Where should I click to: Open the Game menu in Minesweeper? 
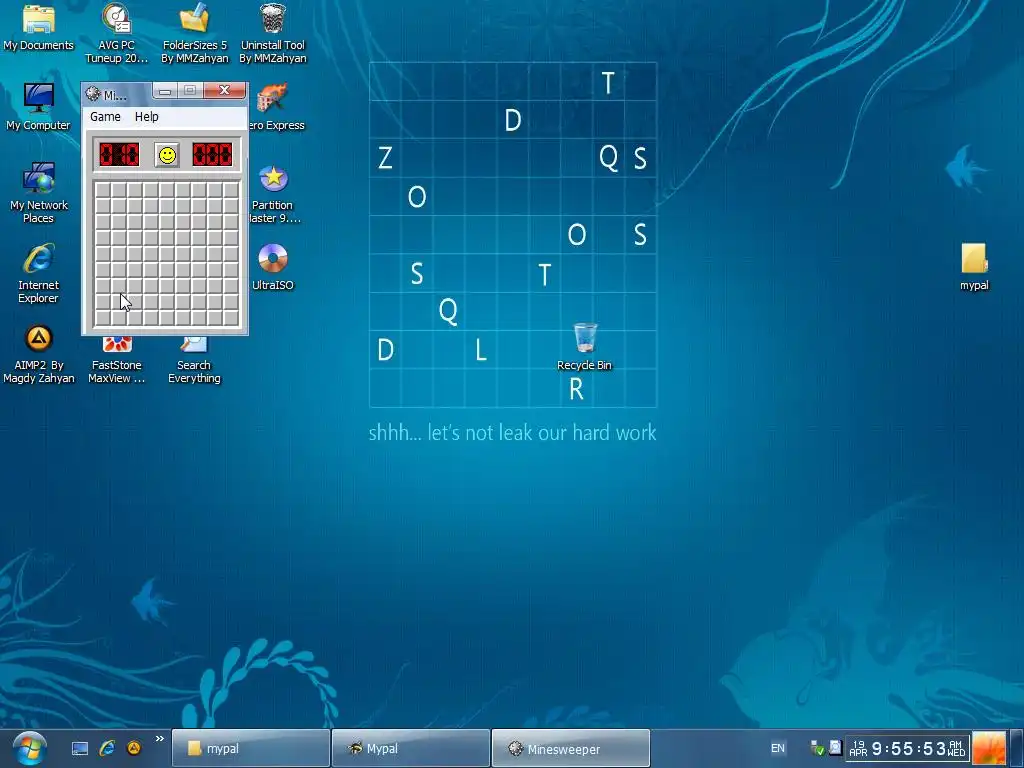pos(105,116)
